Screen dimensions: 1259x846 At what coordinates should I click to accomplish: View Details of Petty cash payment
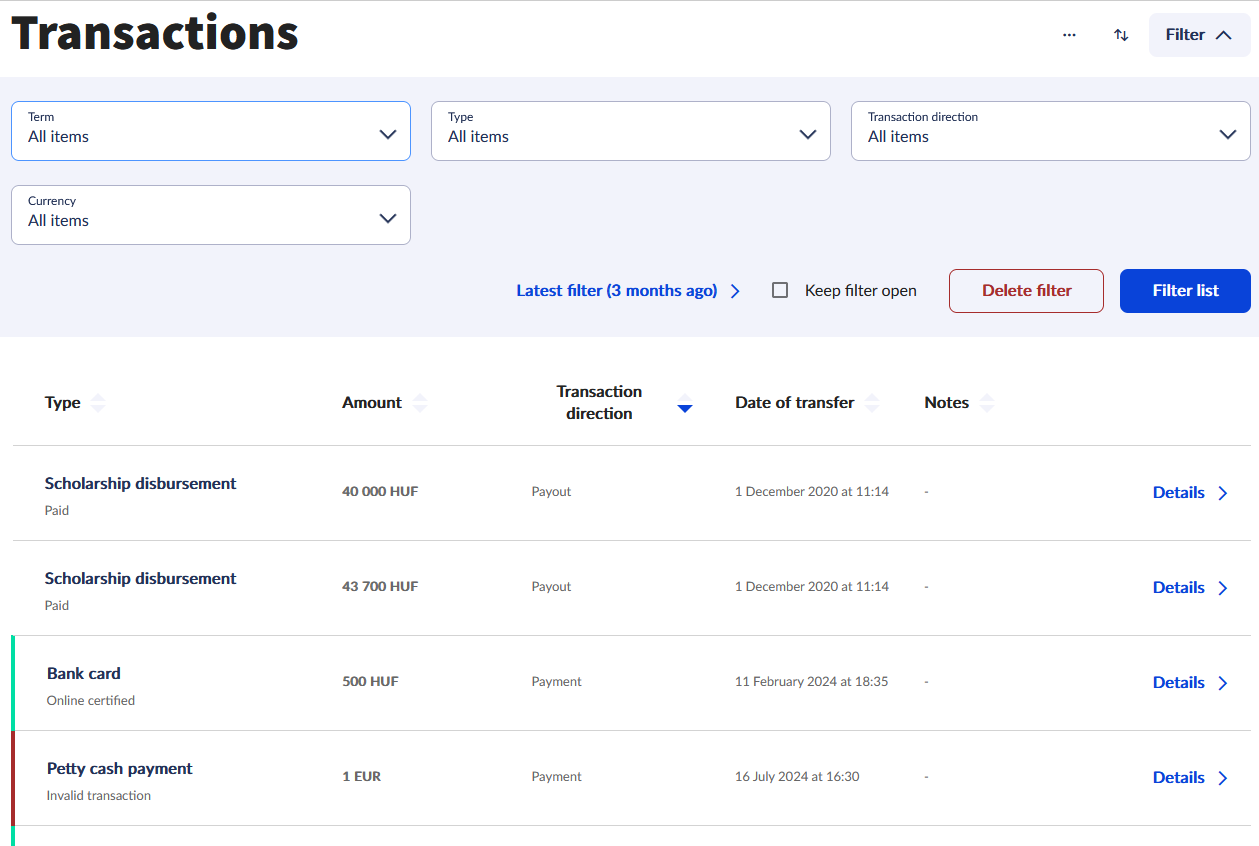tap(1178, 777)
